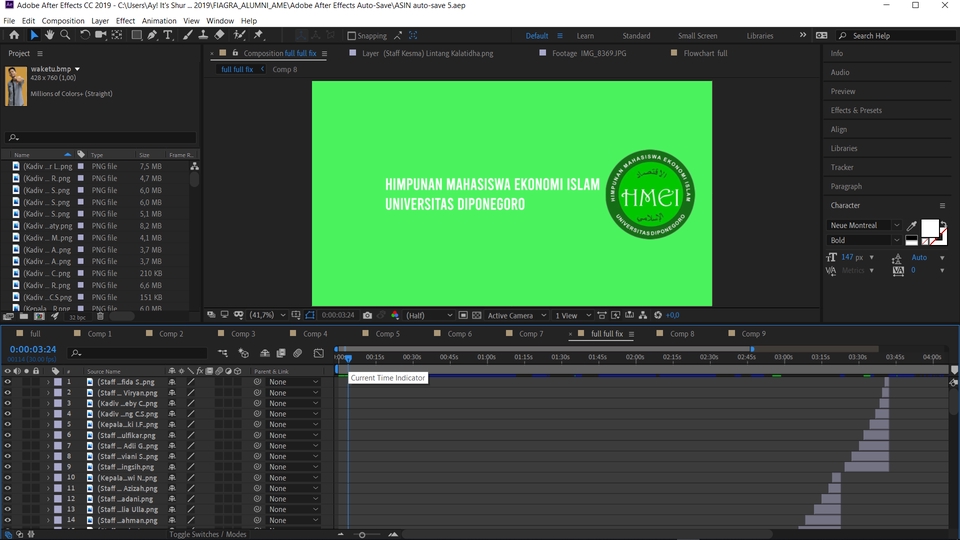Viewport: 960px width, 540px height.
Task: Toggle the transparency grid icon in viewer
Action: [x=476, y=315]
